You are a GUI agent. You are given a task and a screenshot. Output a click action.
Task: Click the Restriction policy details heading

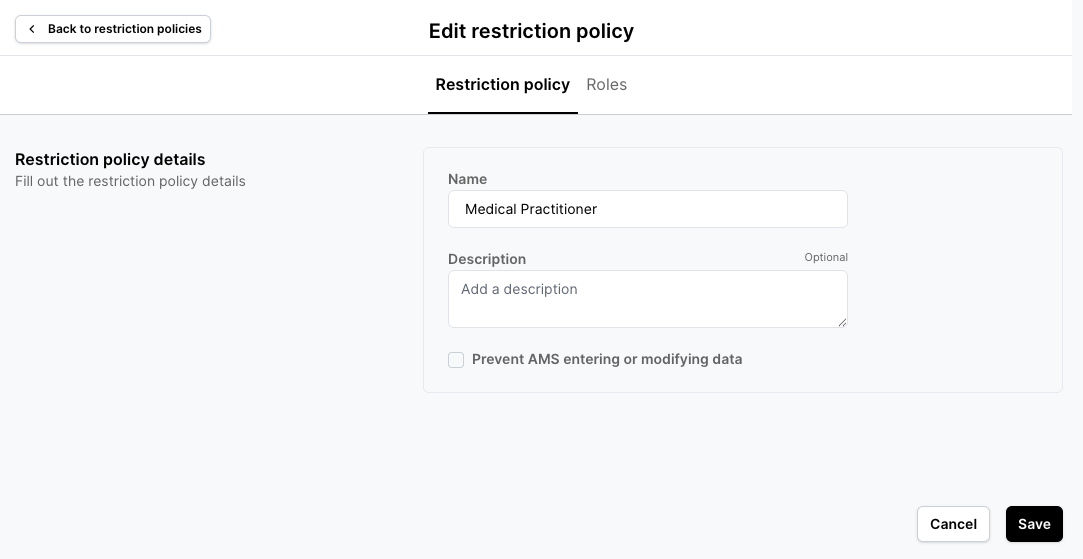tap(110, 159)
